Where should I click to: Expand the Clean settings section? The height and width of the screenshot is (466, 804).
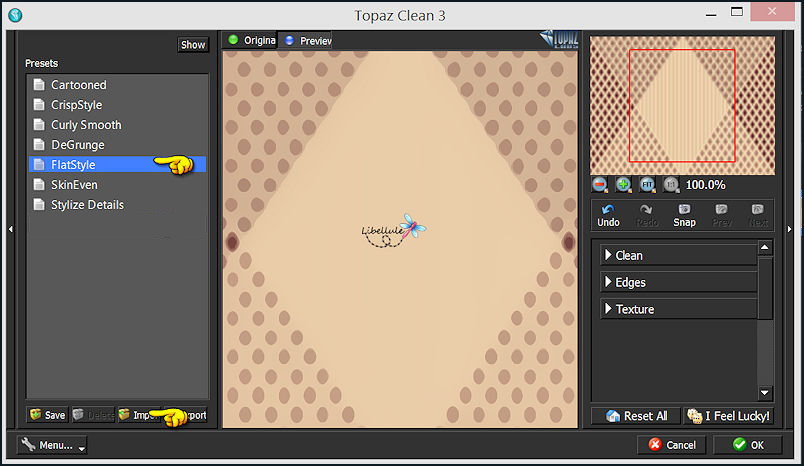click(x=678, y=255)
